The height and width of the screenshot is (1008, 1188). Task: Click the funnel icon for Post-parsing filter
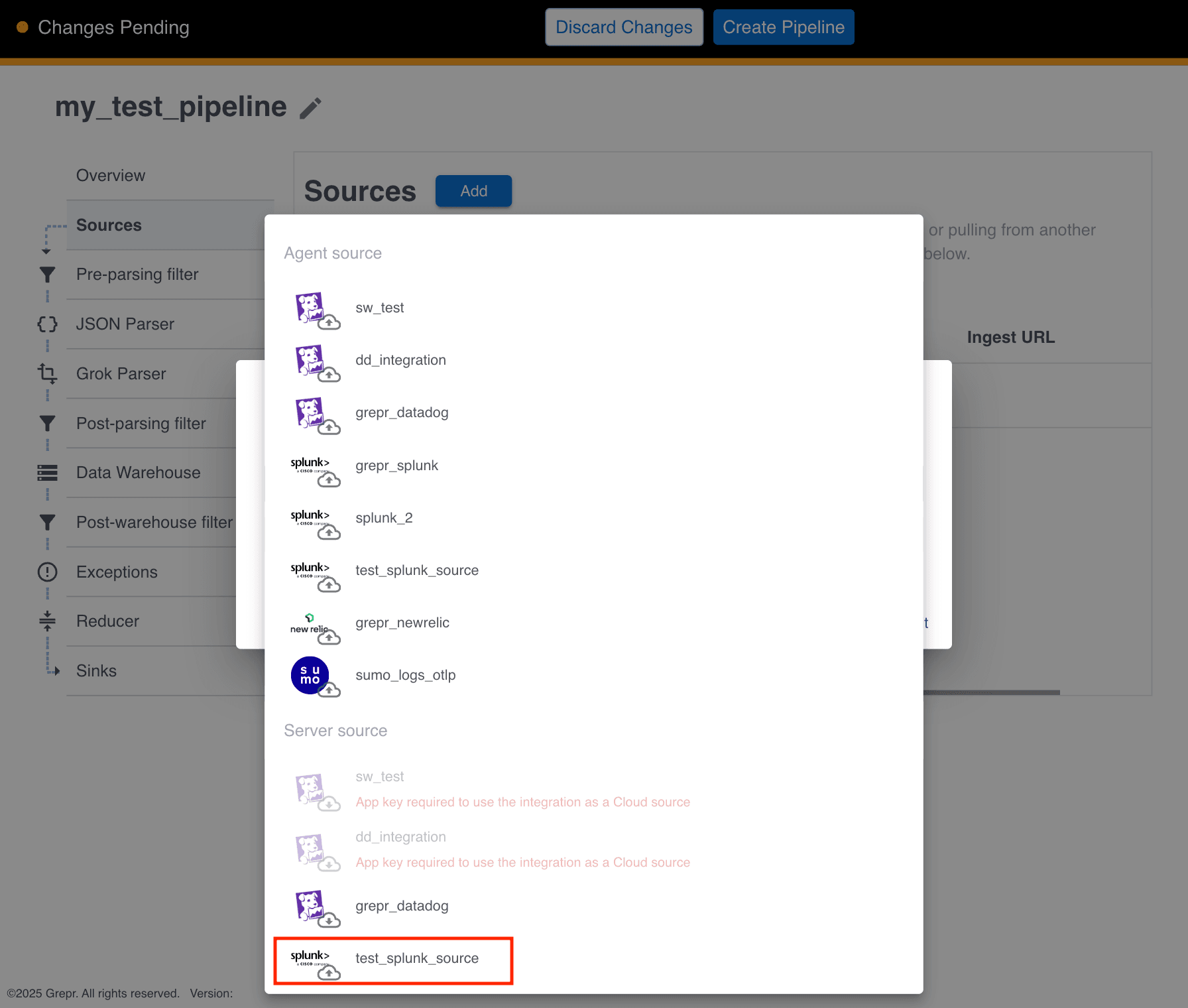[x=47, y=423]
